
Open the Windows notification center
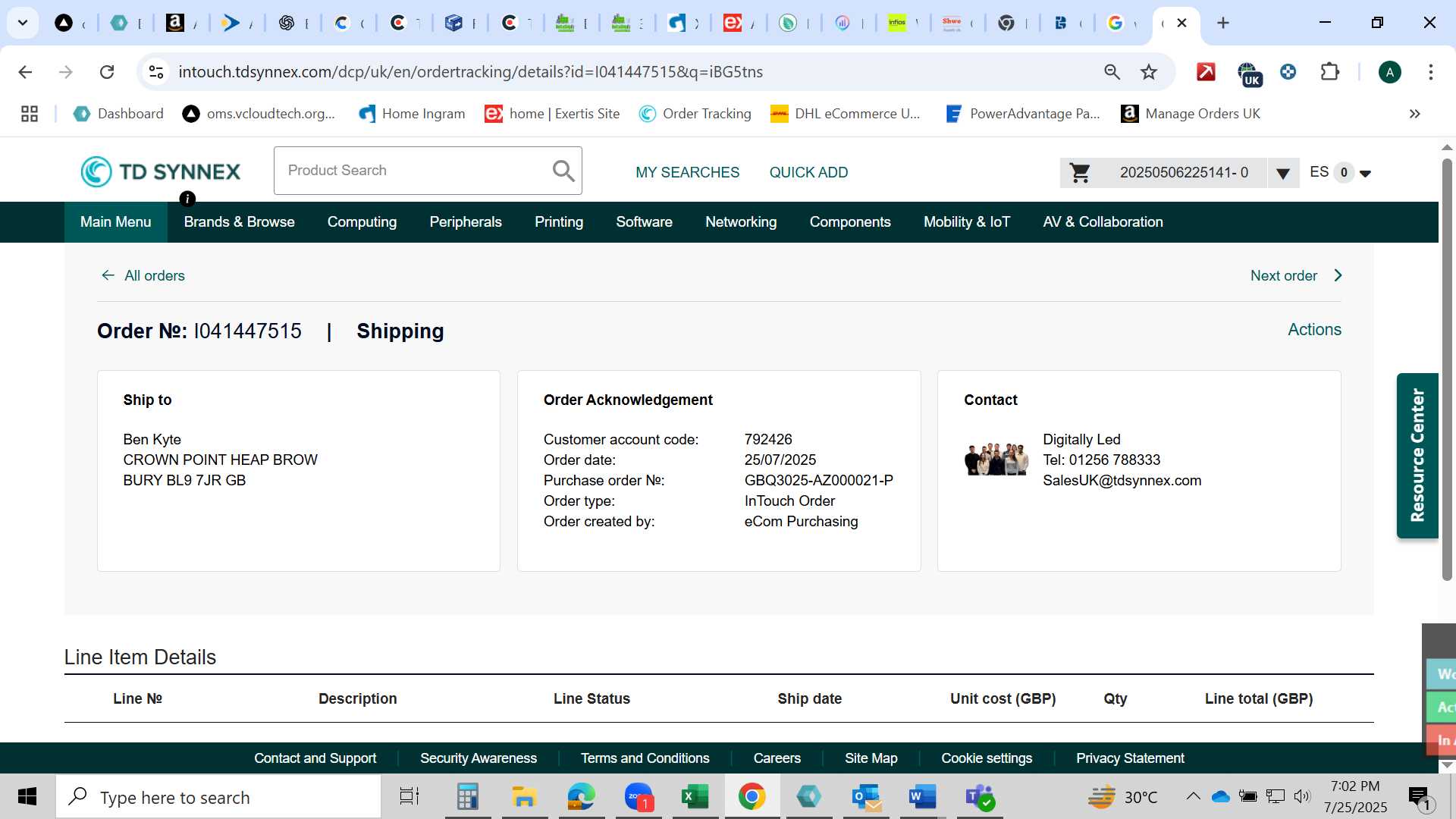(1421, 798)
